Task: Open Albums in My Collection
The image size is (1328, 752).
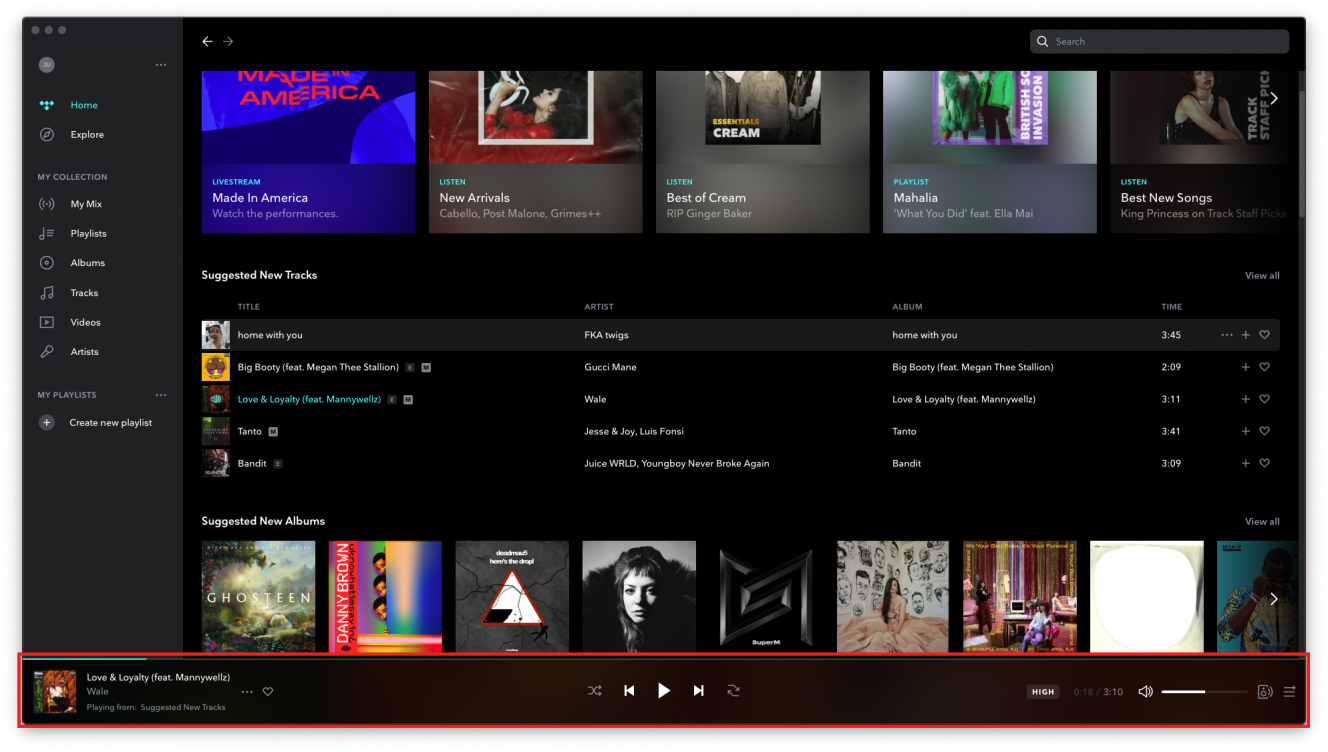Action: point(87,263)
